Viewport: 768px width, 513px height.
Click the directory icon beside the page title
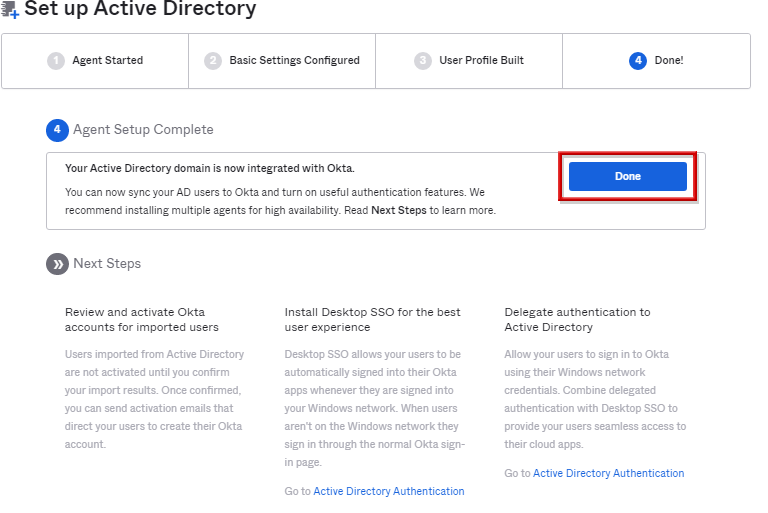10,10
